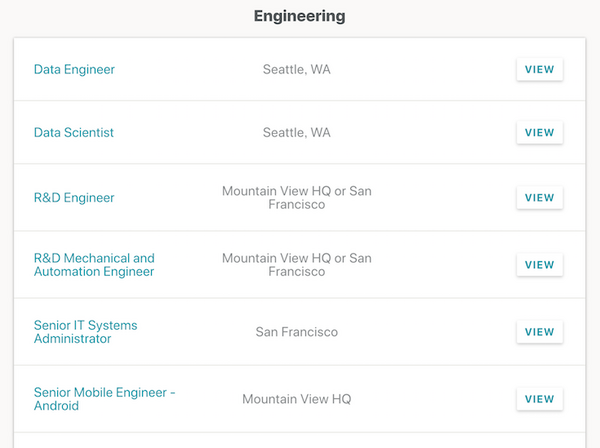Open the Data Engineer job link
Screen dimensions: 600x448
tap(74, 70)
